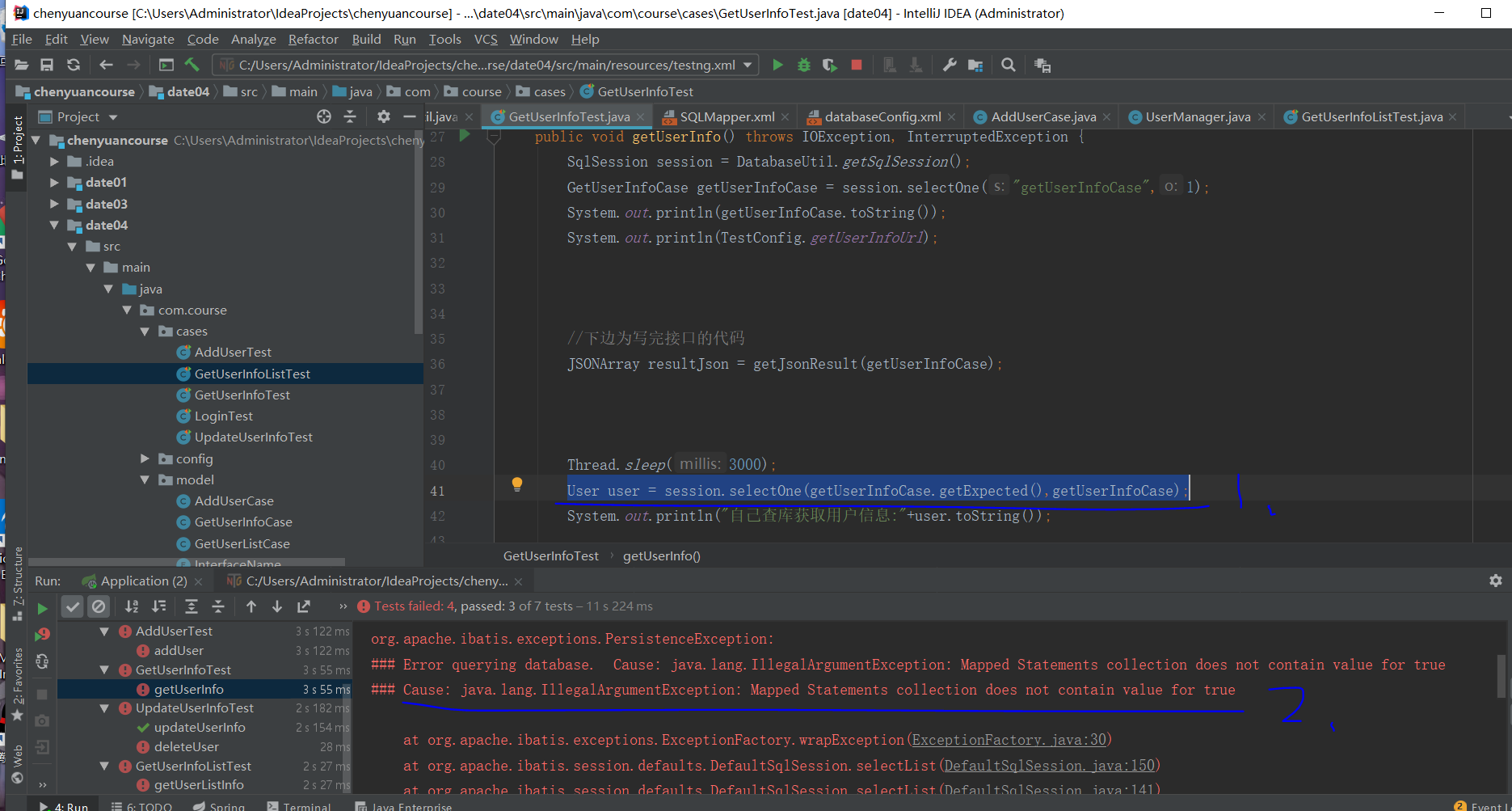Jump to previous failed test arrow
Image resolution: width=1512 pixels, height=811 pixels.
(251, 606)
